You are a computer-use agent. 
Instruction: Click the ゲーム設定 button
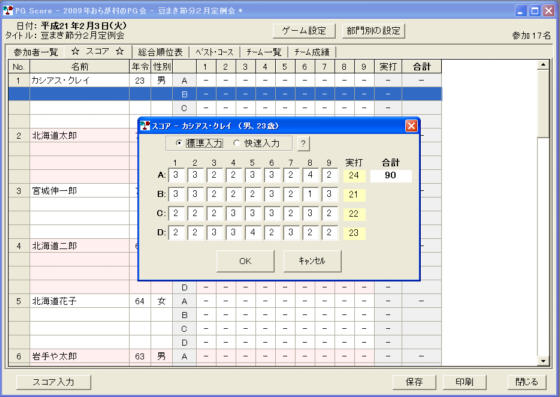[x=304, y=31]
